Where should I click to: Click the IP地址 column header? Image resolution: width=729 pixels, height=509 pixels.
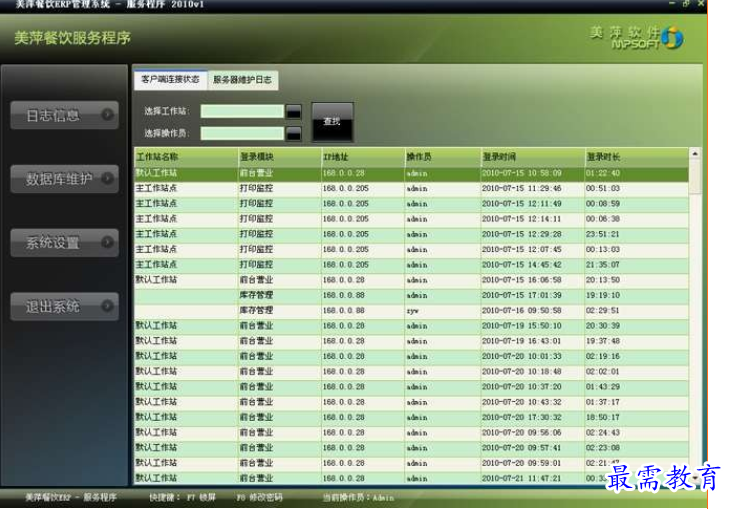pyautogui.click(x=363, y=157)
